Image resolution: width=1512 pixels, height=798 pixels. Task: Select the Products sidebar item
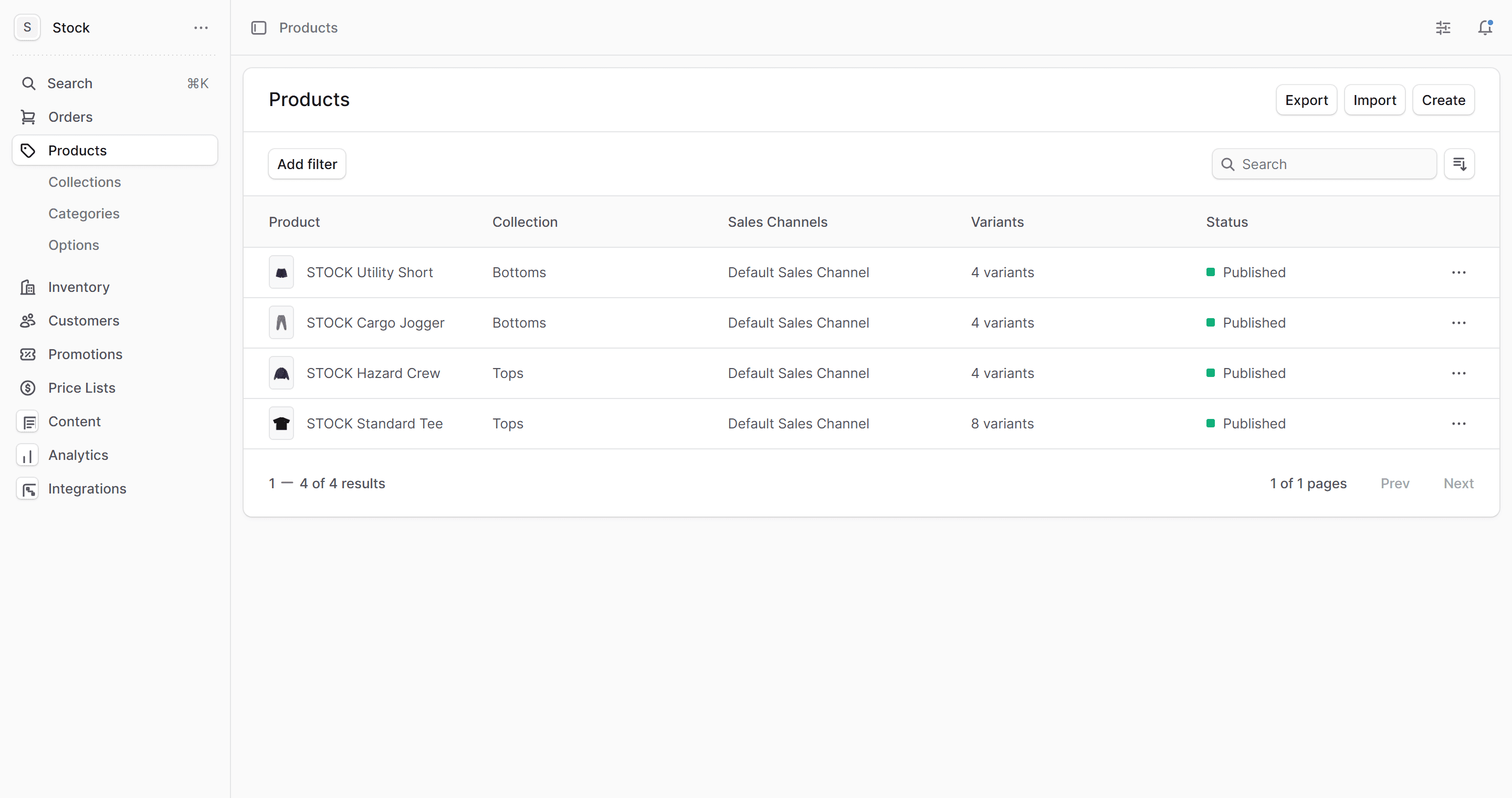115,150
